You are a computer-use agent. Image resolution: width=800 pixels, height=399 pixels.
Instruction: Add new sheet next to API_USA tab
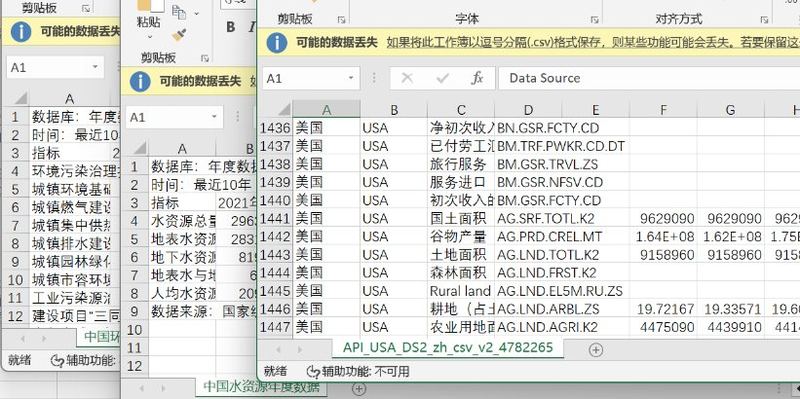coord(595,350)
